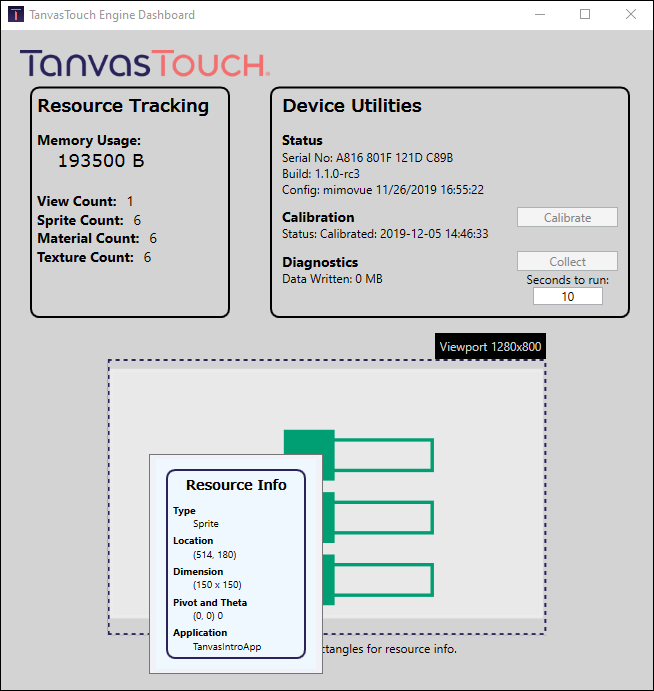Click the Material Count label
Screen dimensions: 654x691
point(88,238)
